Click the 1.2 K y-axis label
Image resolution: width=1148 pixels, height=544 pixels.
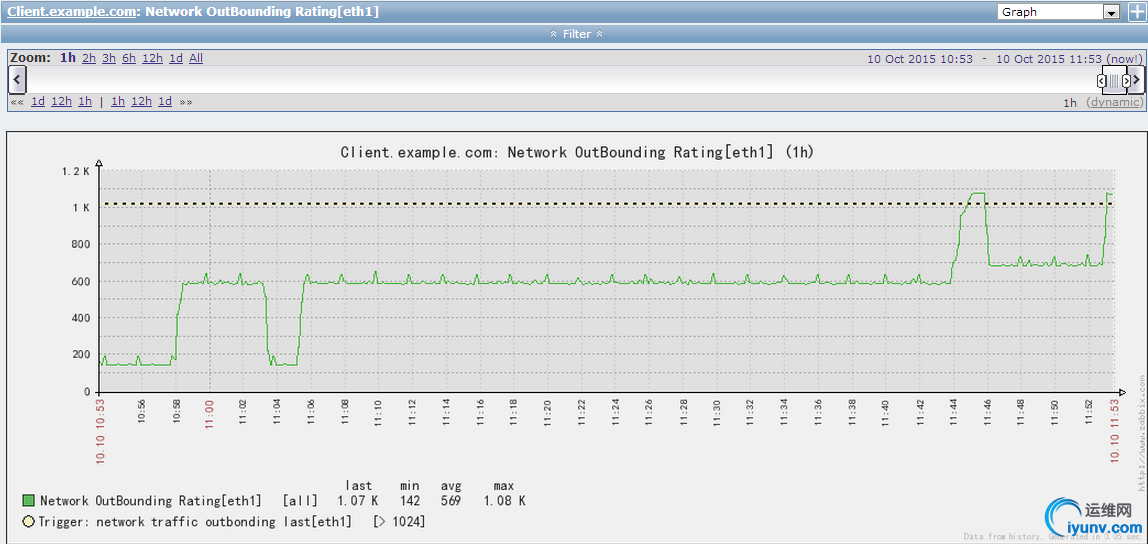coord(75,171)
